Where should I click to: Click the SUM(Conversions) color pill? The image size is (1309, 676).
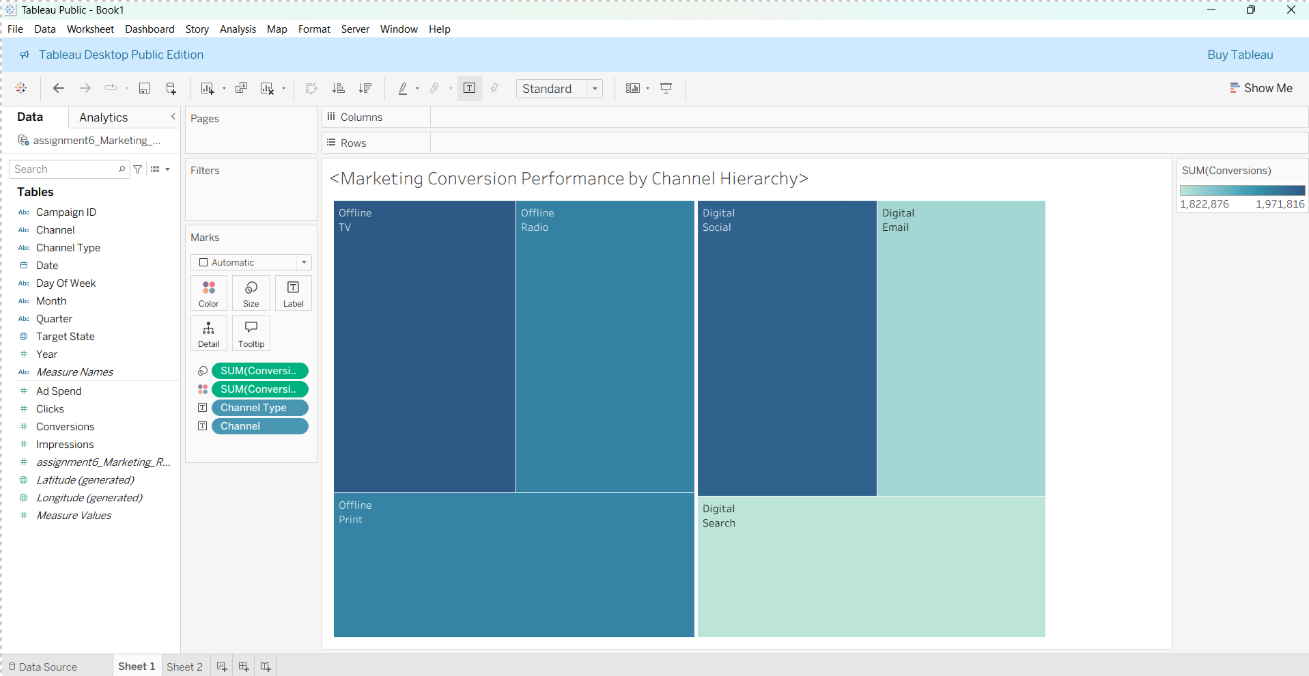pos(259,389)
